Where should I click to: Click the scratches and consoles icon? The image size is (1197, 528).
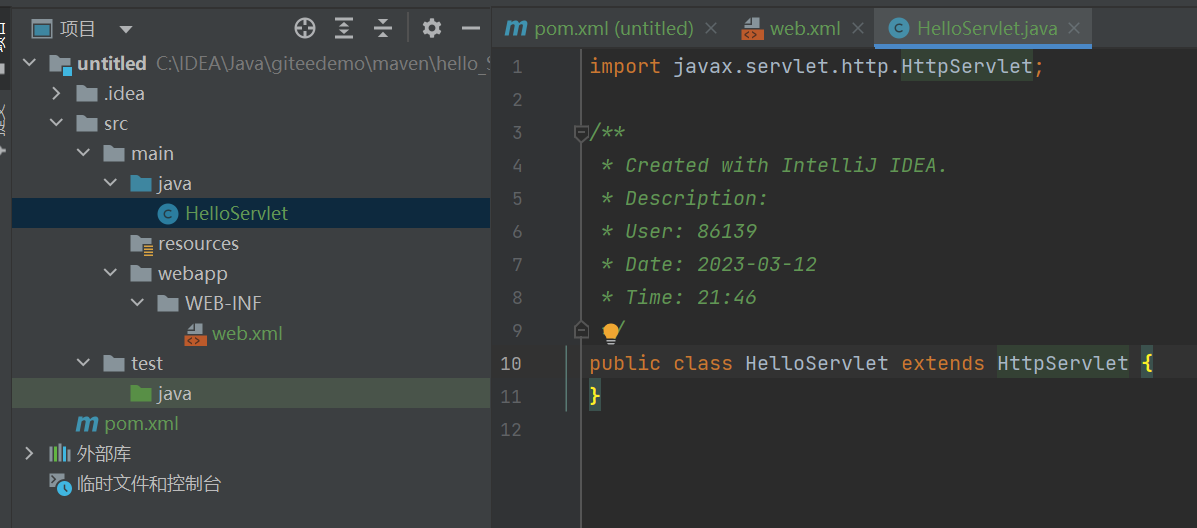coord(60,483)
